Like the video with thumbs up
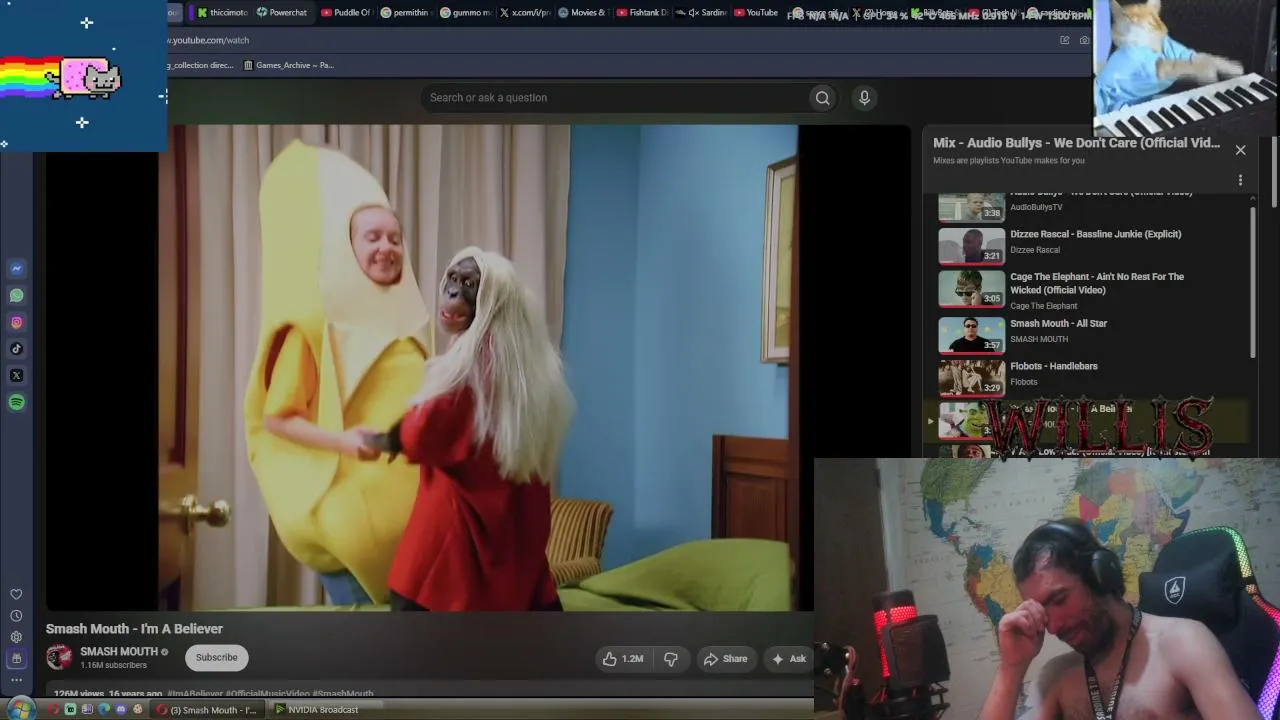1280x720 pixels. pos(622,659)
